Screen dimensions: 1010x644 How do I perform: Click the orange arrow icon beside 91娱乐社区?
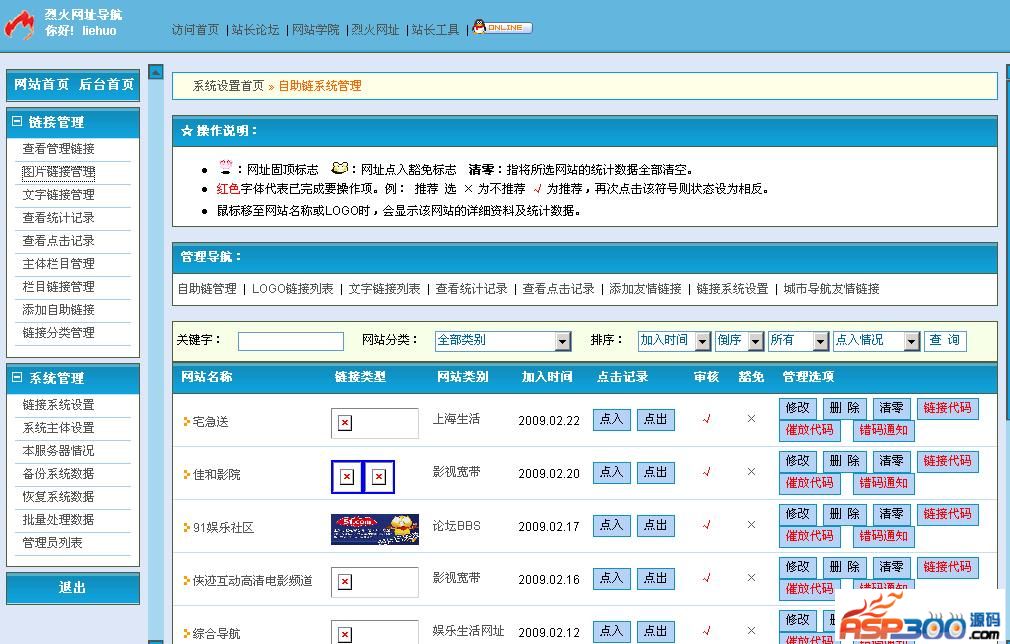click(x=186, y=527)
